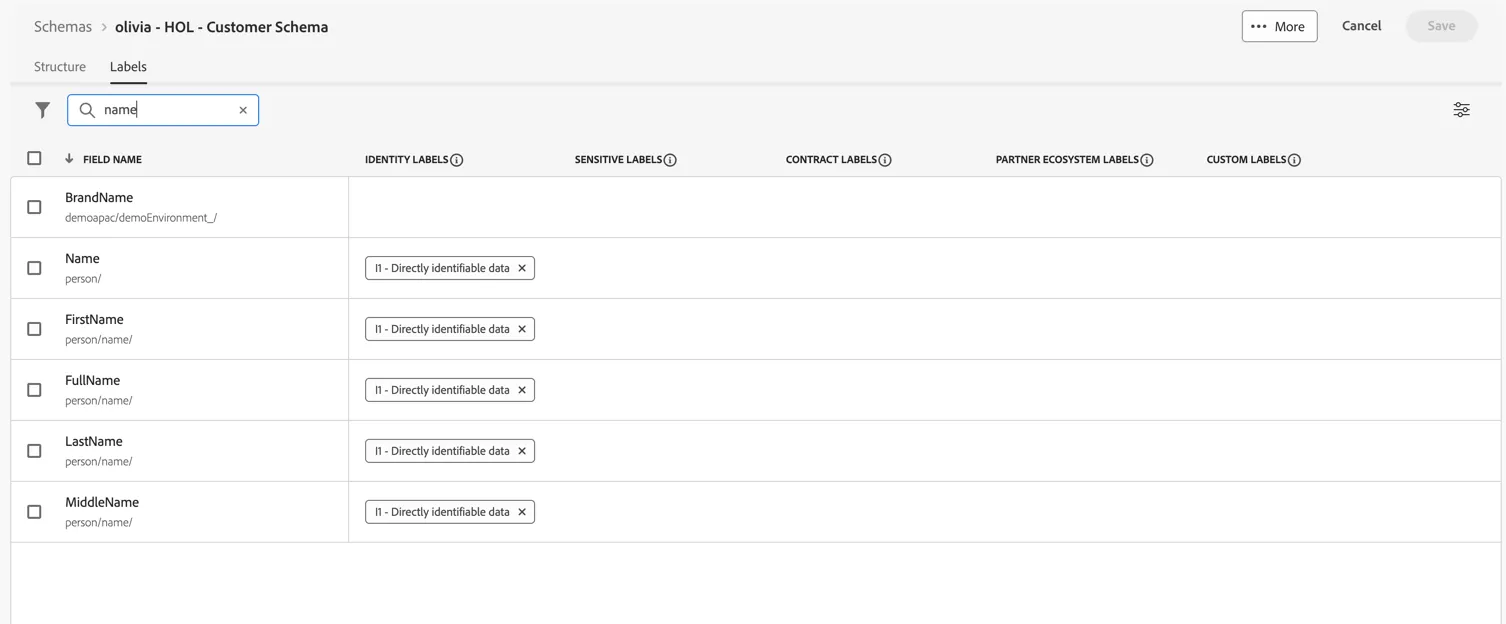Select the LastName row checkbox
1506x624 pixels.
(x=34, y=451)
